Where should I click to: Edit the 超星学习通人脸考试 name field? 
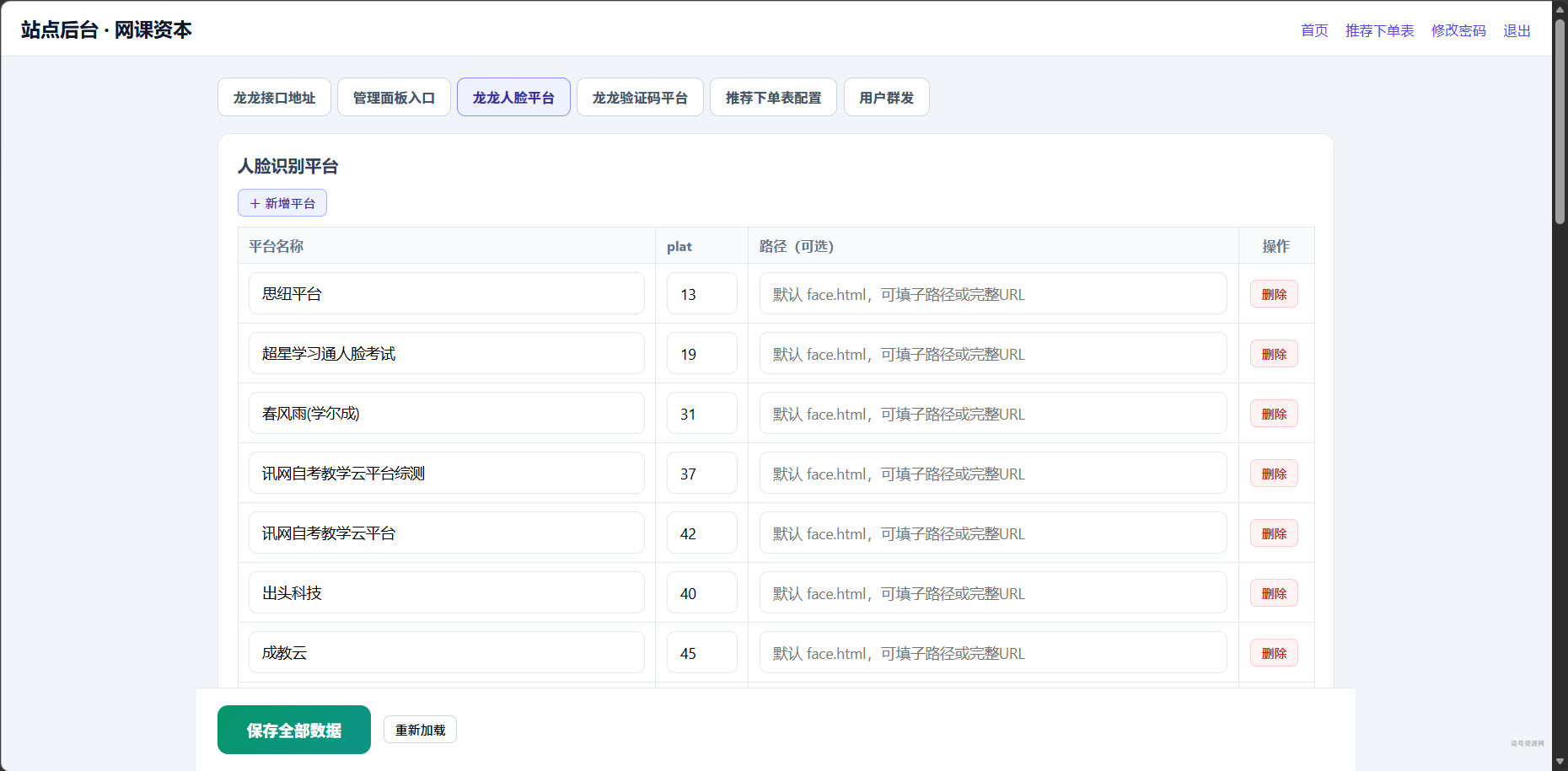click(x=447, y=353)
